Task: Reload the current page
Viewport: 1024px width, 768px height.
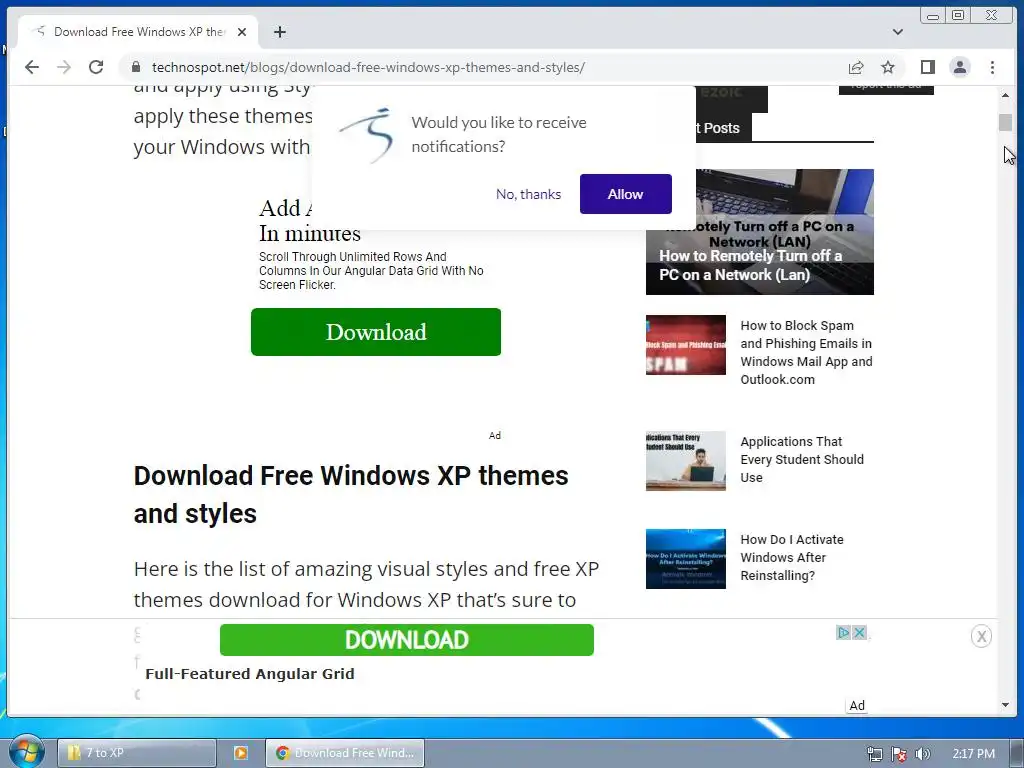Action: click(x=96, y=67)
